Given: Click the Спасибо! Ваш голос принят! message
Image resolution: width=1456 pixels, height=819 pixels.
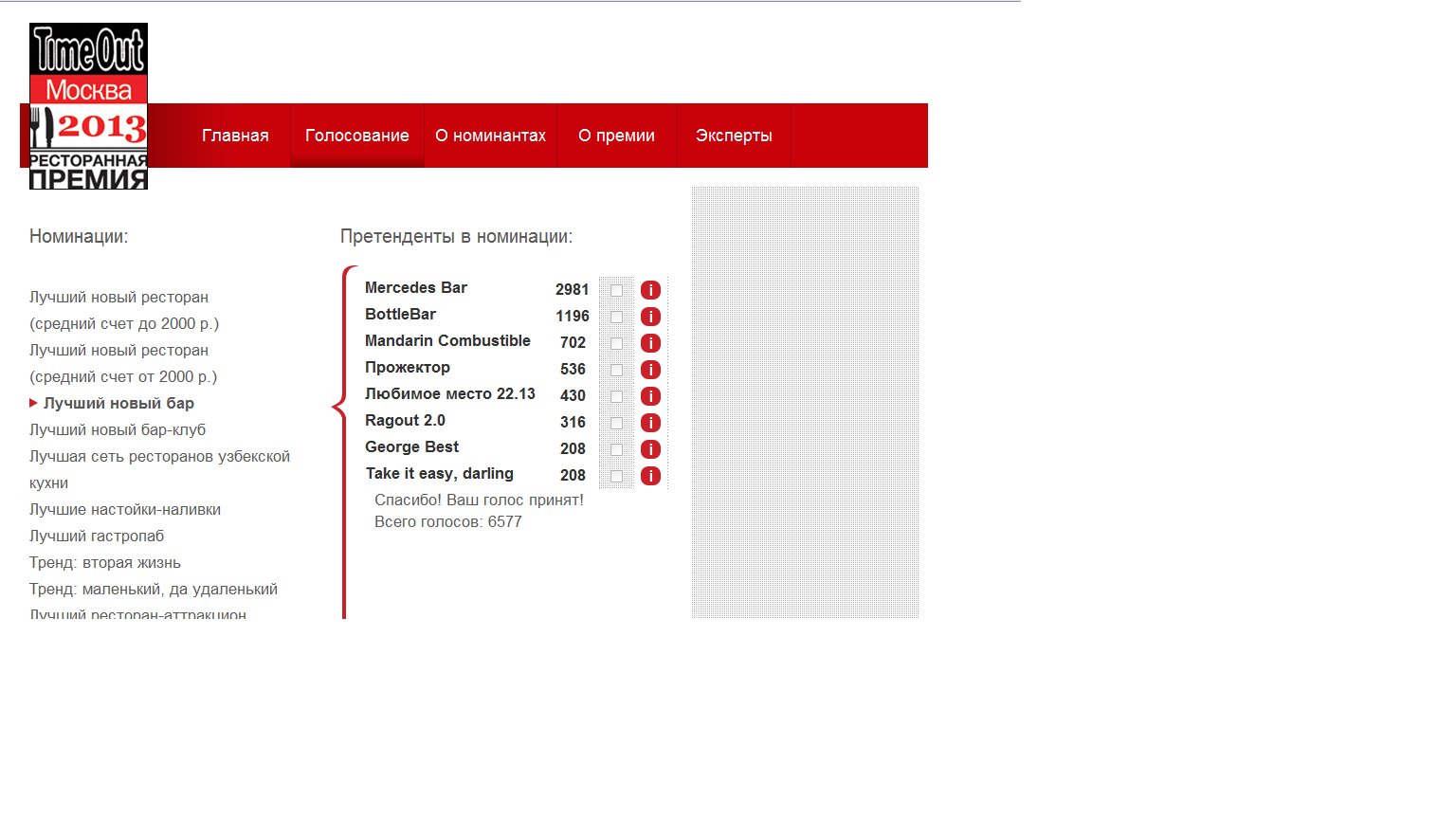Looking at the screenshot, I should pos(479,500).
